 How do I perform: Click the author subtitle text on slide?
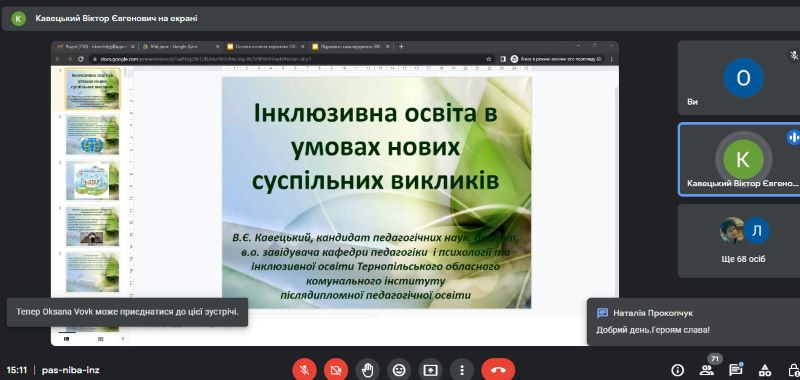point(375,266)
